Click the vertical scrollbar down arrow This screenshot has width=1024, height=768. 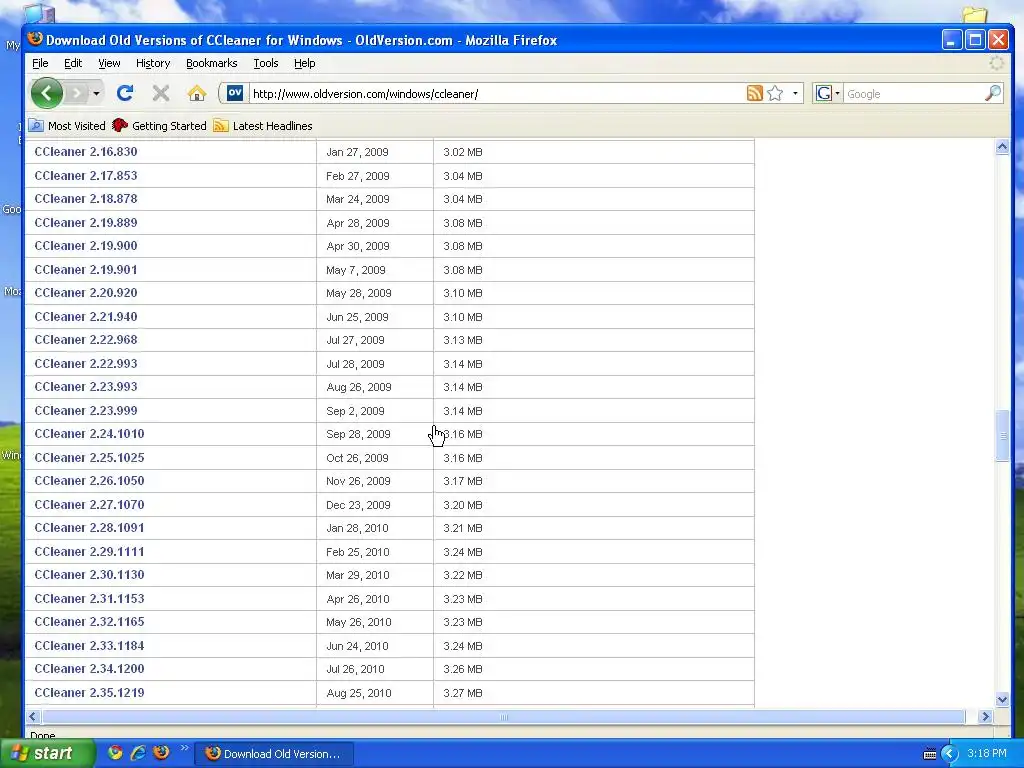pyautogui.click(x=1002, y=699)
